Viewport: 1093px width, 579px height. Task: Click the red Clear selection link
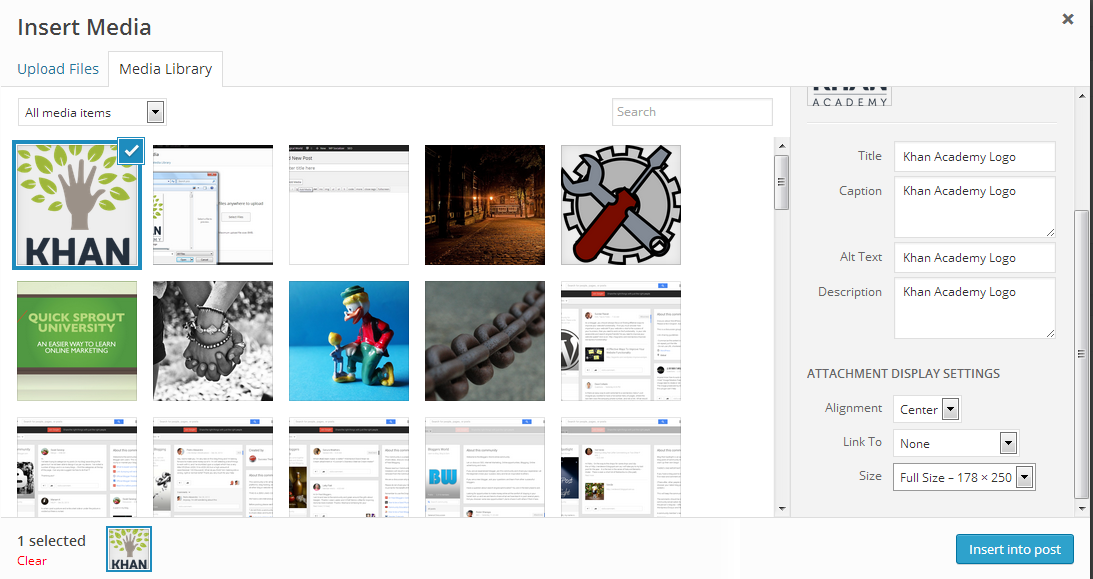32,561
